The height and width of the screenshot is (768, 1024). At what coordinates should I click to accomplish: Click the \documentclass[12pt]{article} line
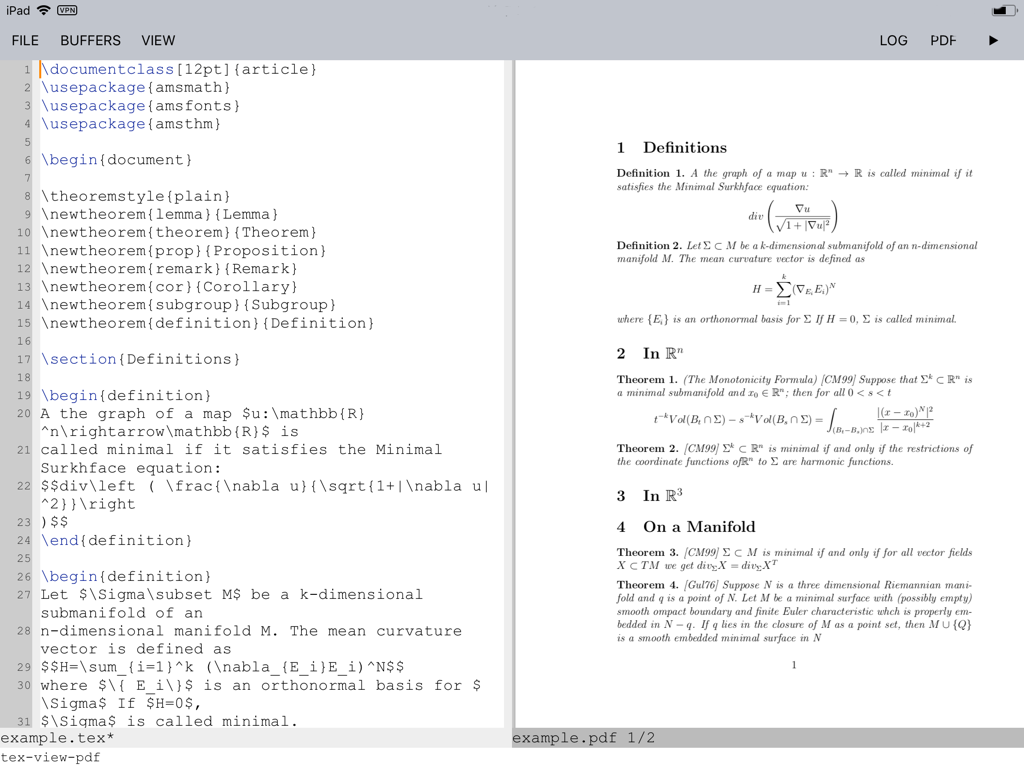click(x=178, y=69)
